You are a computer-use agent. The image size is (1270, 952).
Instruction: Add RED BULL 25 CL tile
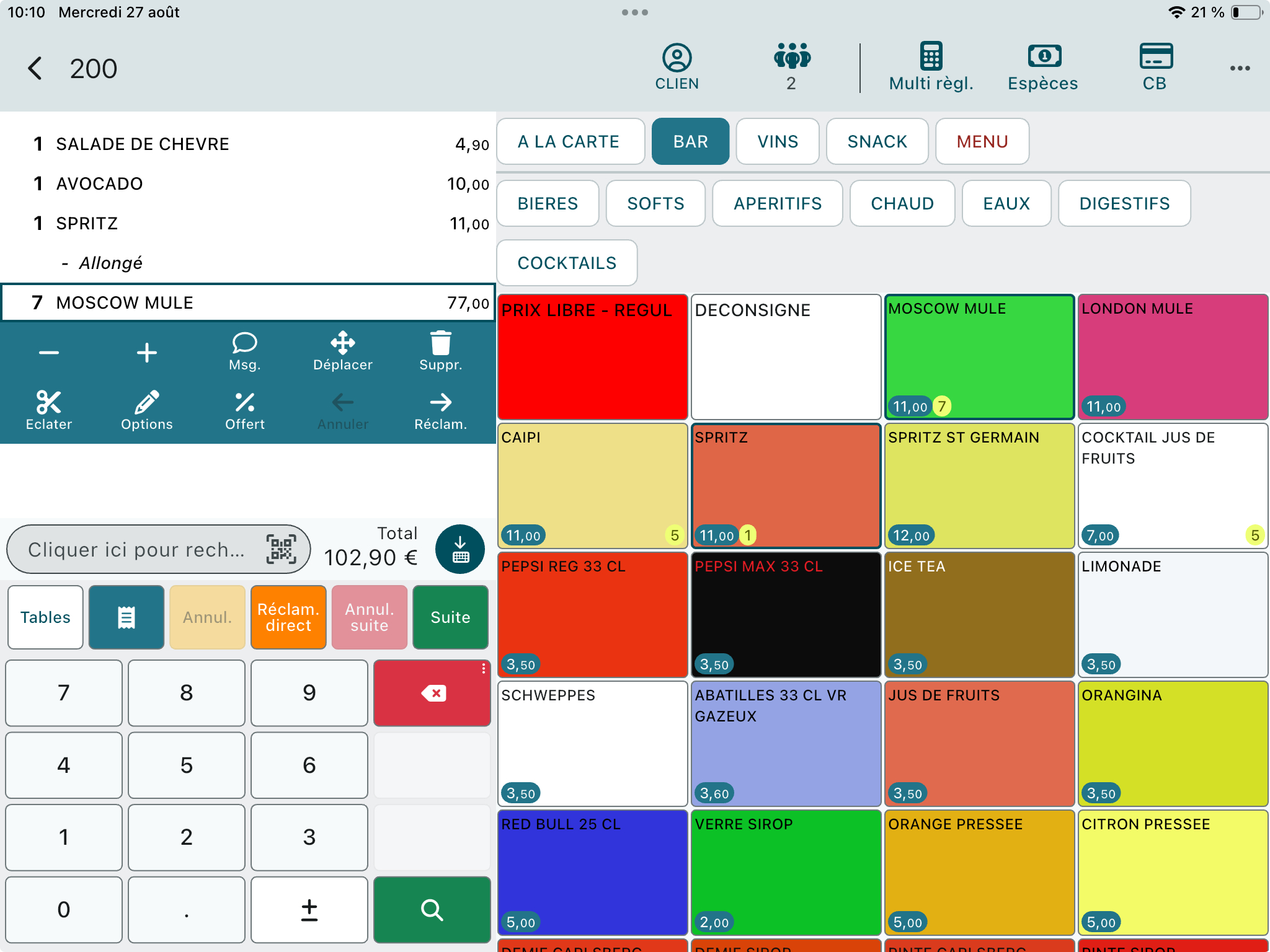pyautogui.click(x=593, y=873)
